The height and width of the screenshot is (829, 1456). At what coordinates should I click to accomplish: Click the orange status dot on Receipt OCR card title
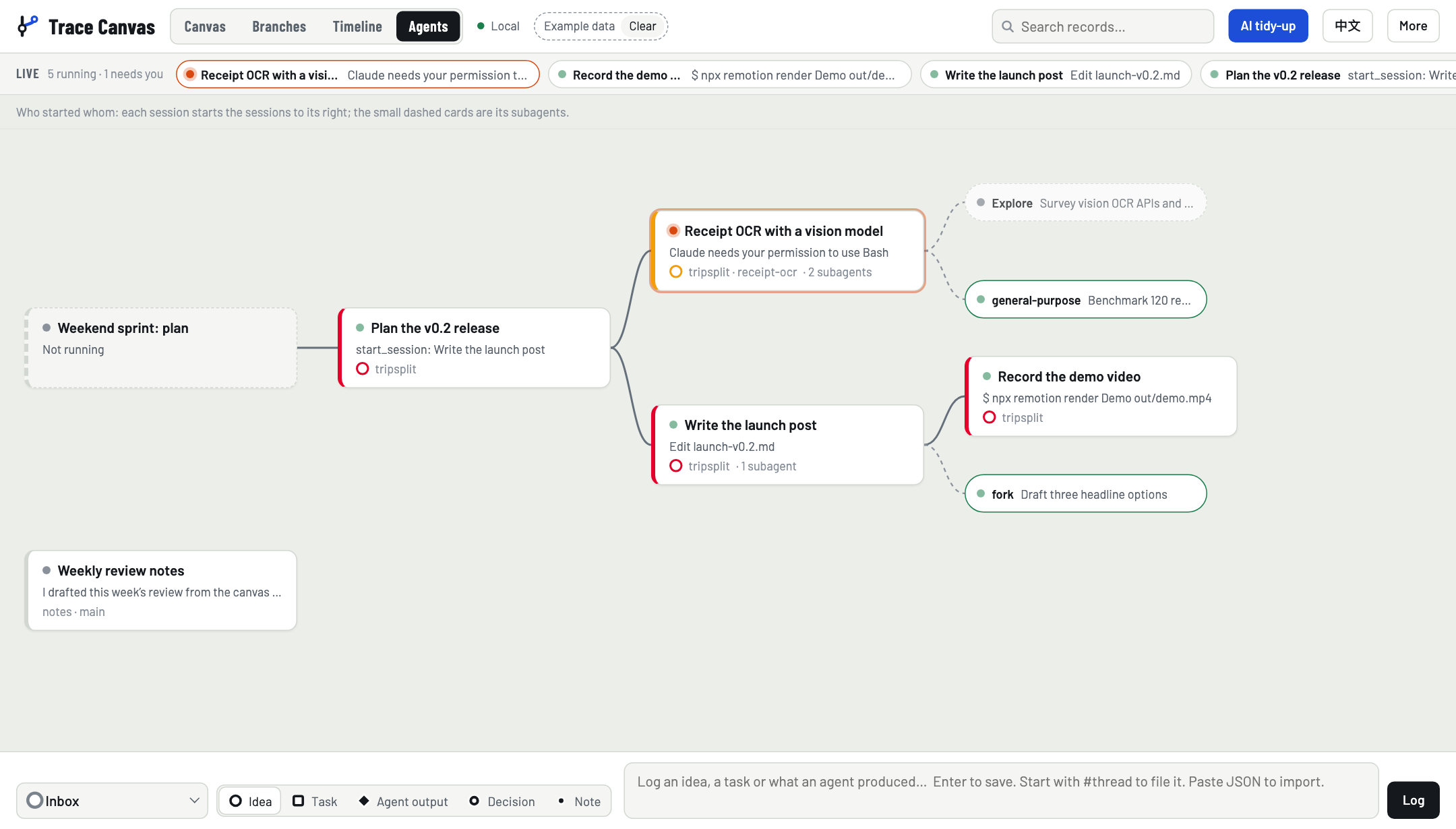673,231
